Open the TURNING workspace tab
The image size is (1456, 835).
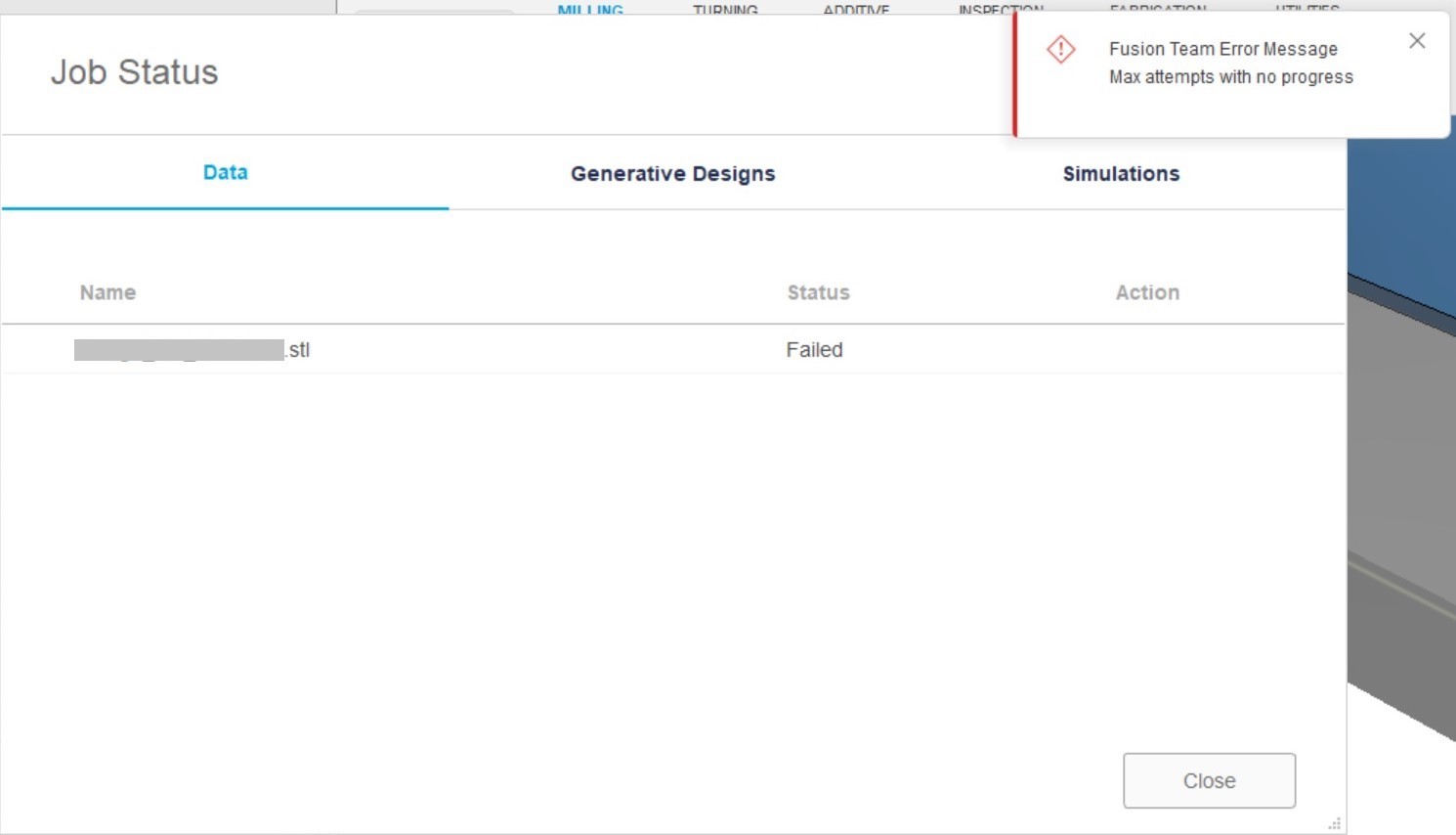point(724,10)
